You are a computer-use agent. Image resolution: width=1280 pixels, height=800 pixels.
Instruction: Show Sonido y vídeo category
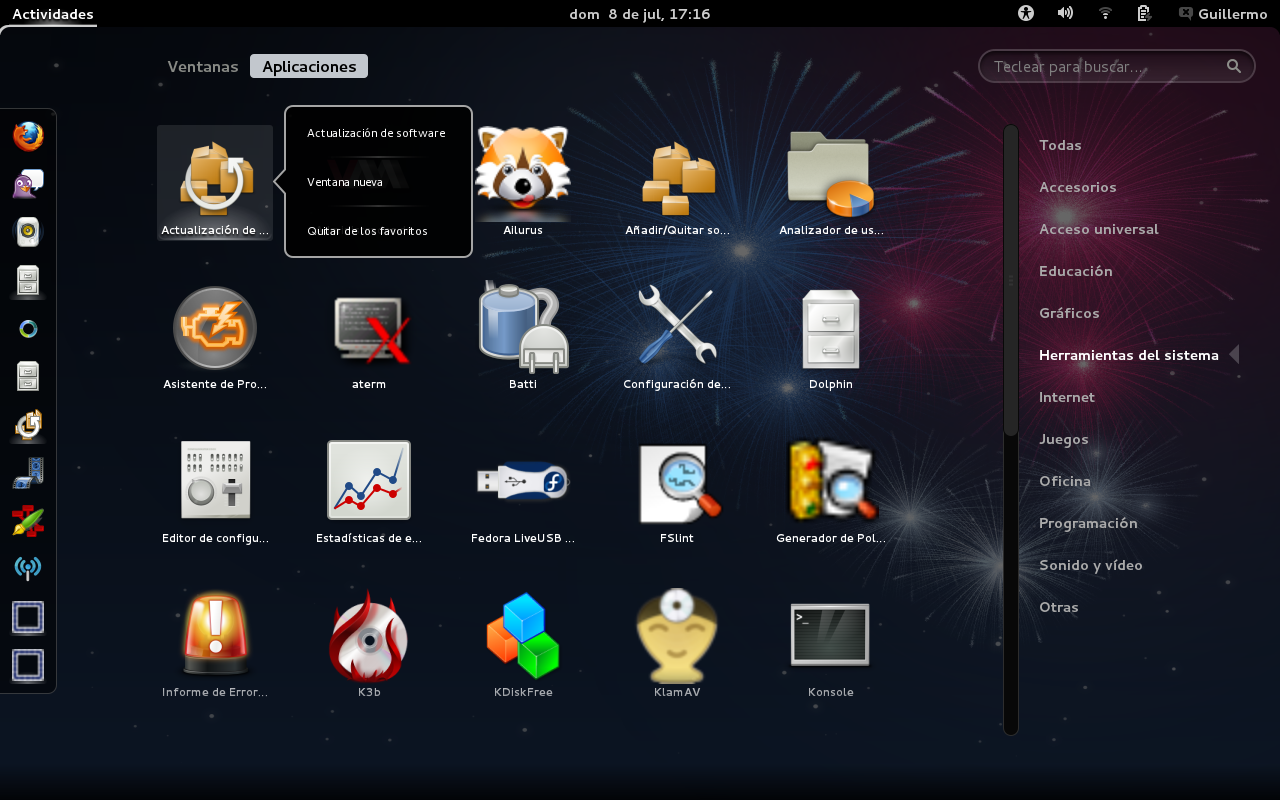pyautogui.click(x=1091, y=565)
